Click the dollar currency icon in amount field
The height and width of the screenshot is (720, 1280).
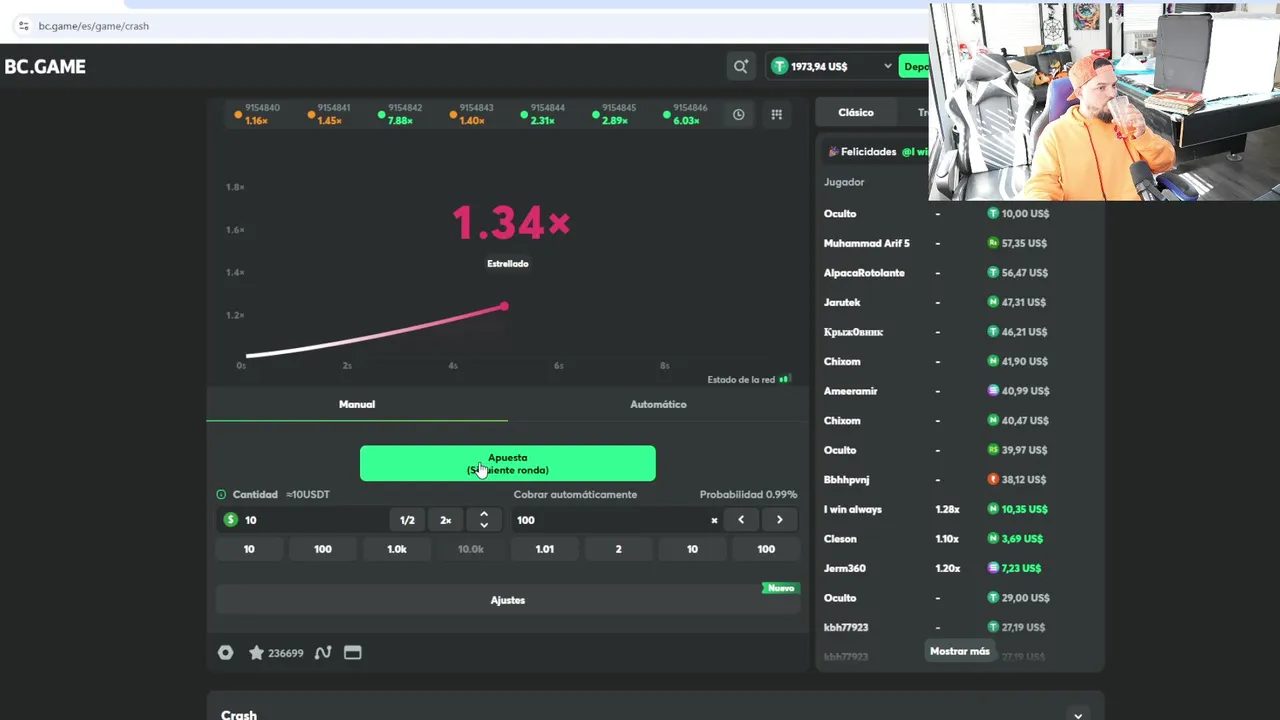coord(231,520)
